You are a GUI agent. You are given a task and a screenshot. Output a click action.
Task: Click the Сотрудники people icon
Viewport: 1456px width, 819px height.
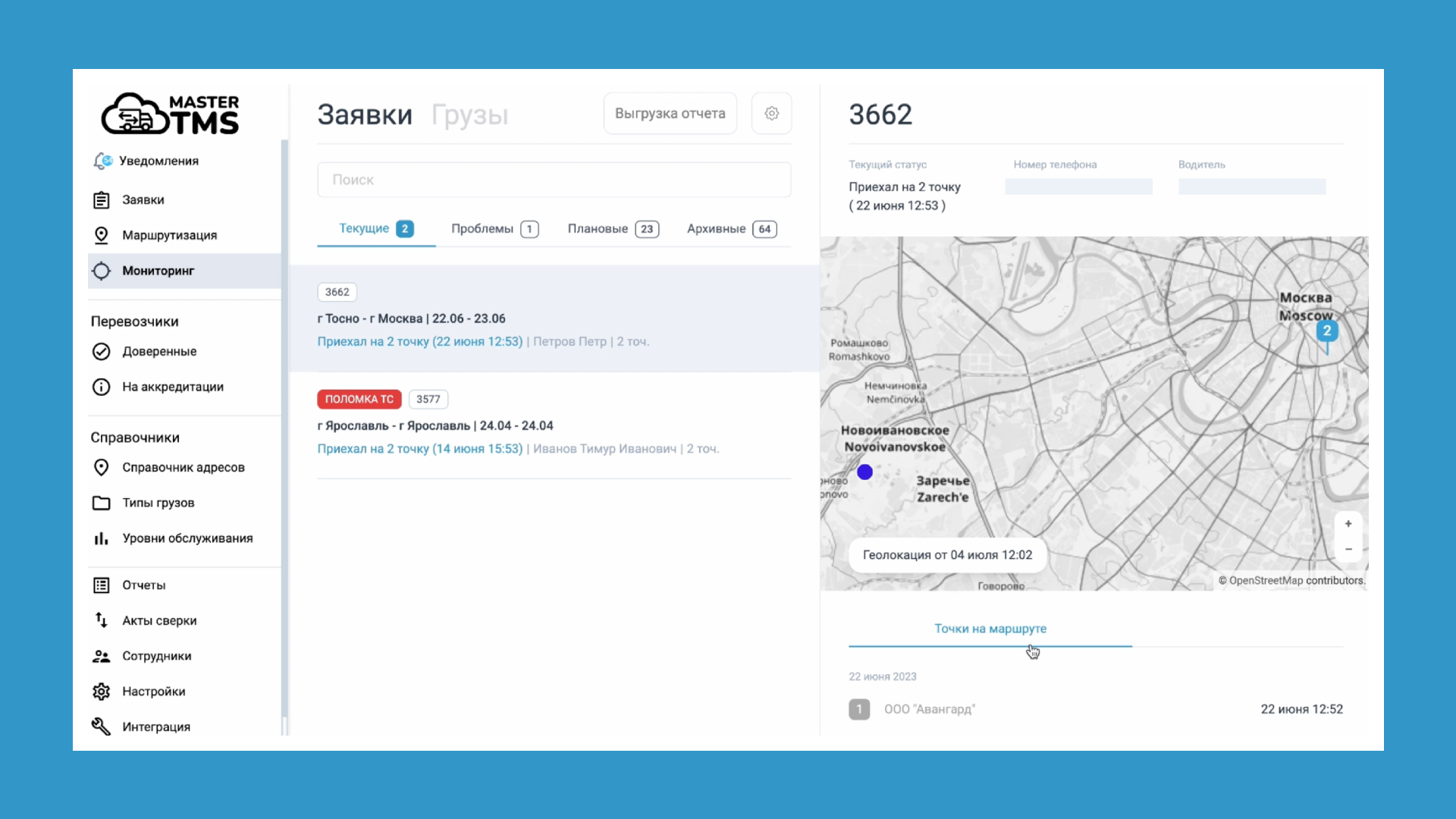101,656
